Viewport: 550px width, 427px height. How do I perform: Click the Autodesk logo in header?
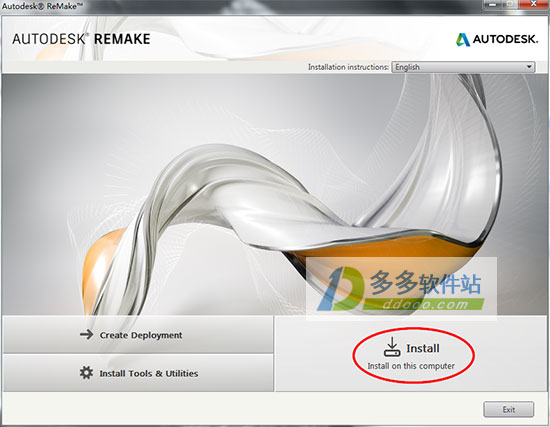pyautogui.click(x=497, y=39)
